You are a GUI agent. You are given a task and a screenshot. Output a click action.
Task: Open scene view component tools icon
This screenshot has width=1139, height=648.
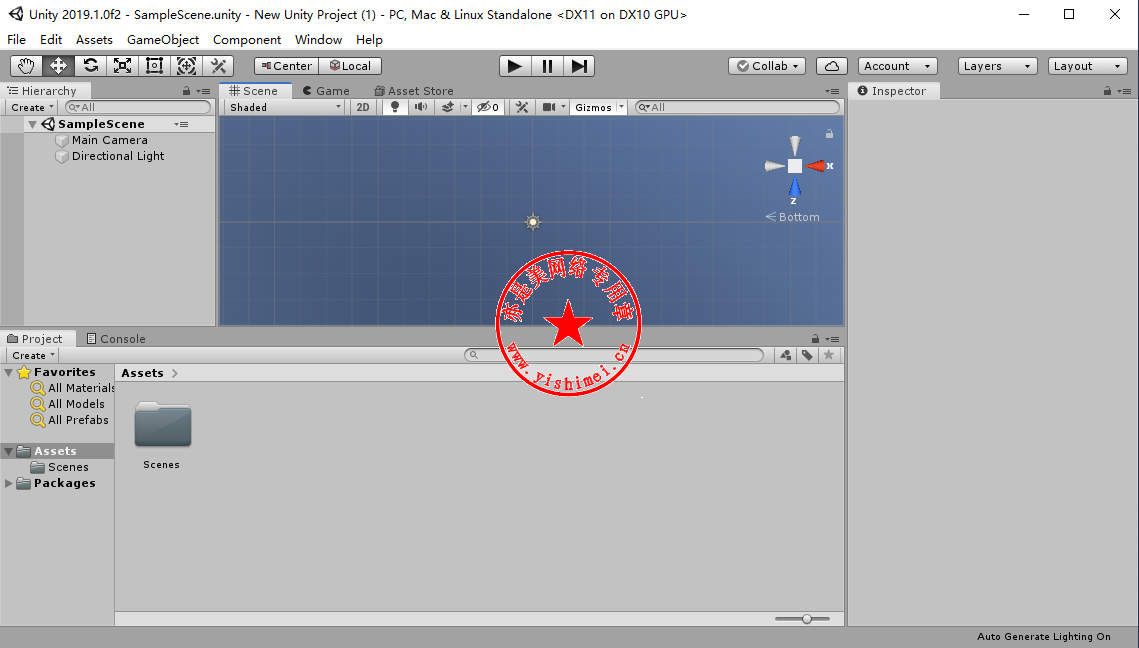coord(522,107)
